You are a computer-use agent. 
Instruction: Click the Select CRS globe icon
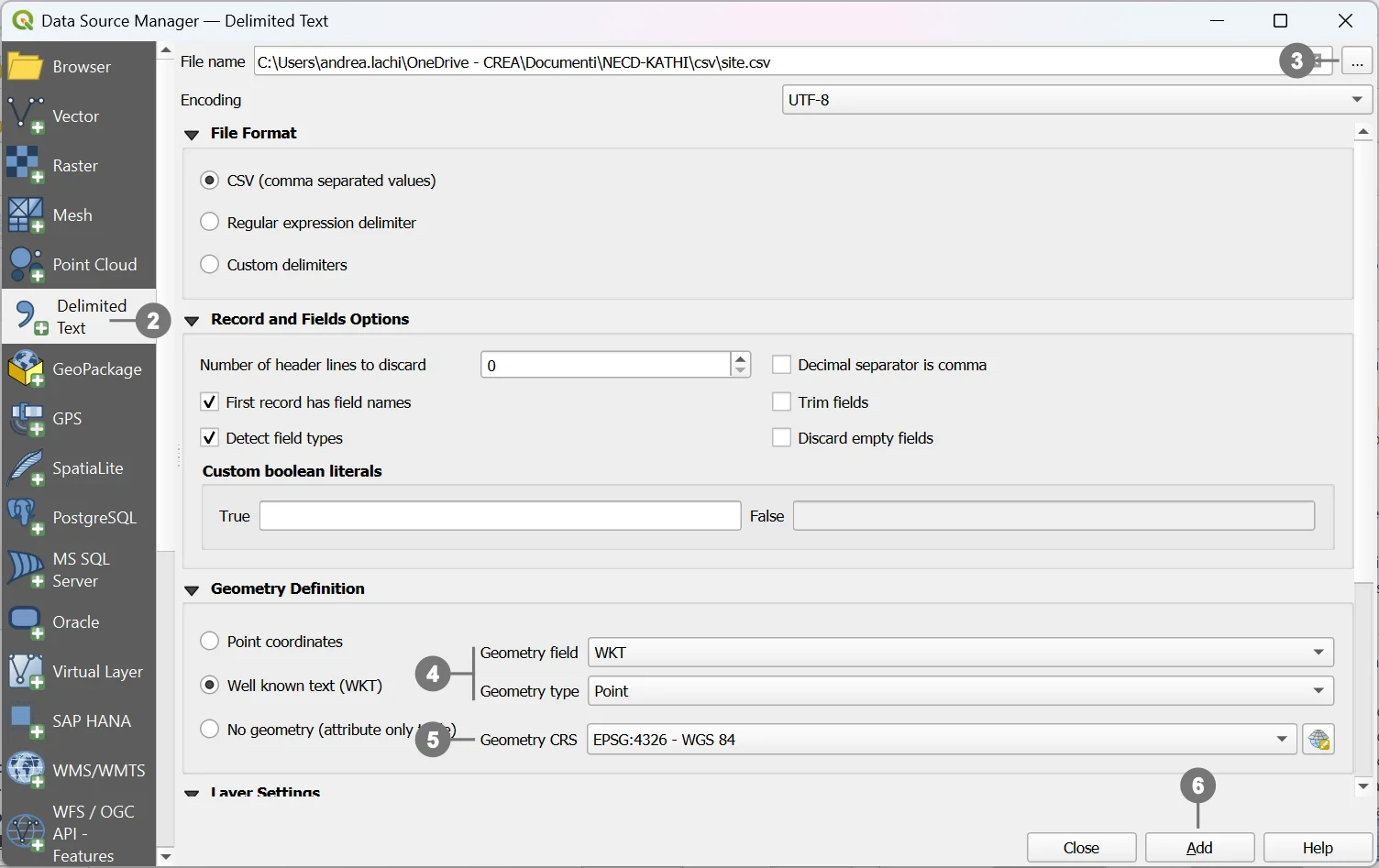click(x=1318, y=740)
